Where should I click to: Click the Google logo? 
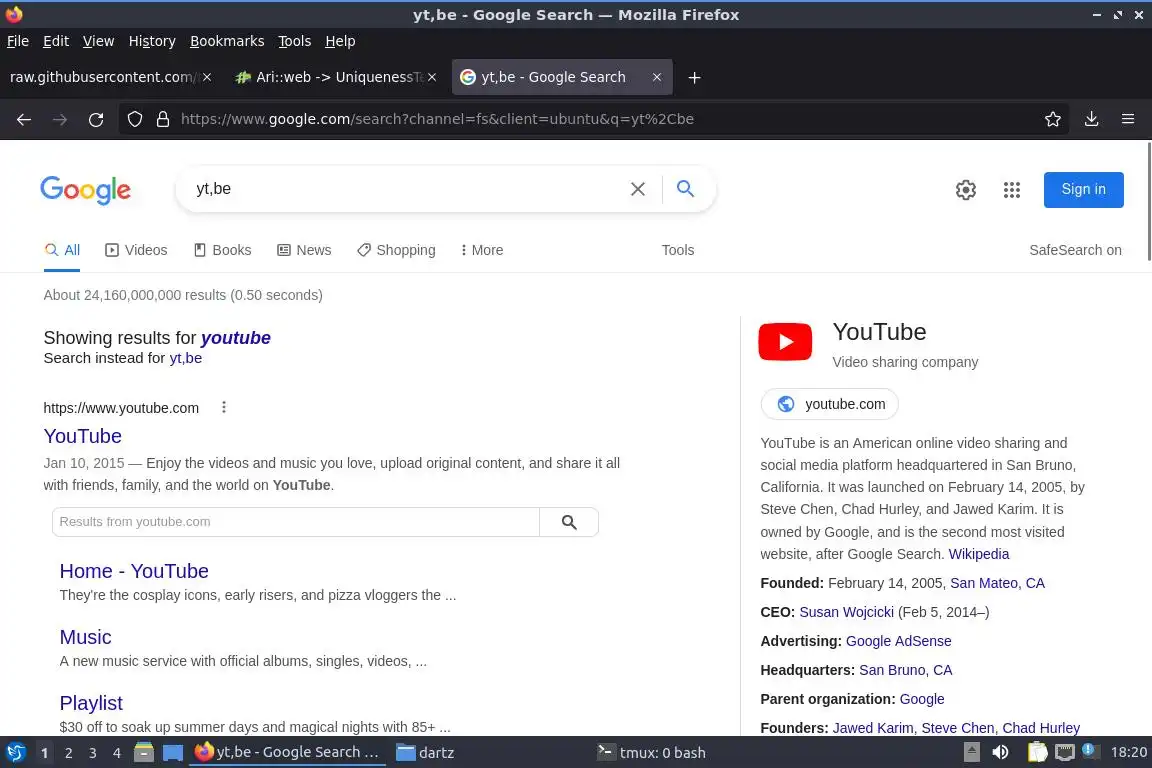[x=85, y=190]
